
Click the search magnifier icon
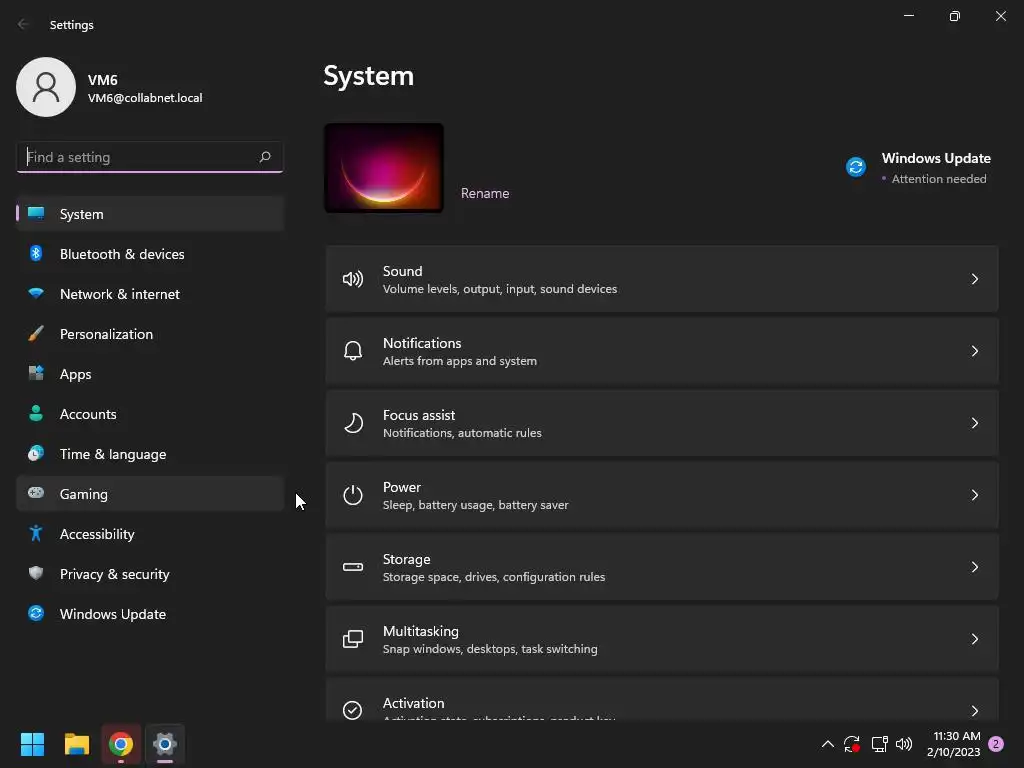click(x=265, y=157)
